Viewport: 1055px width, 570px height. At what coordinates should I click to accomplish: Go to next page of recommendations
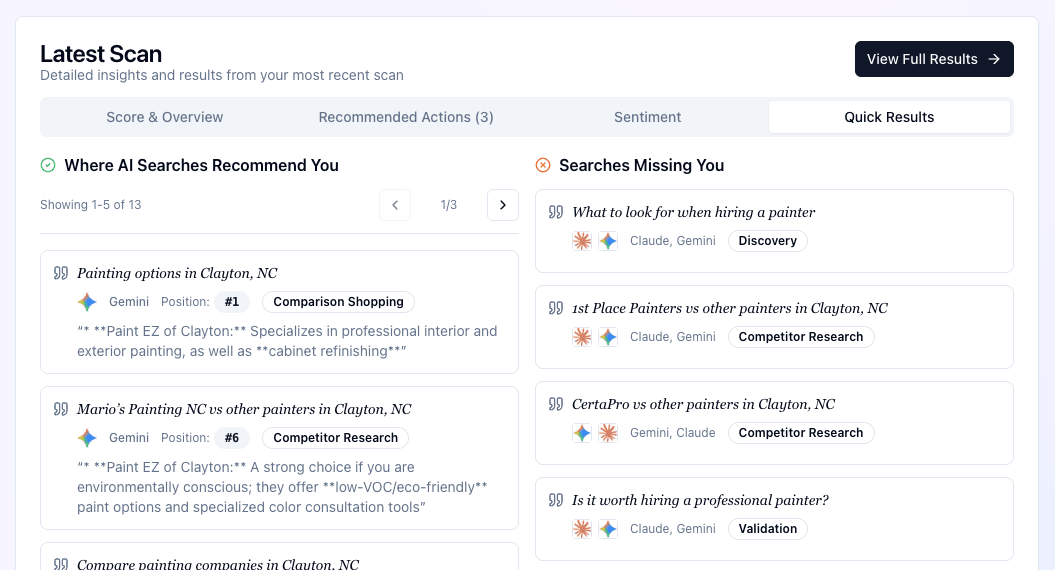(x=503, y=205)
